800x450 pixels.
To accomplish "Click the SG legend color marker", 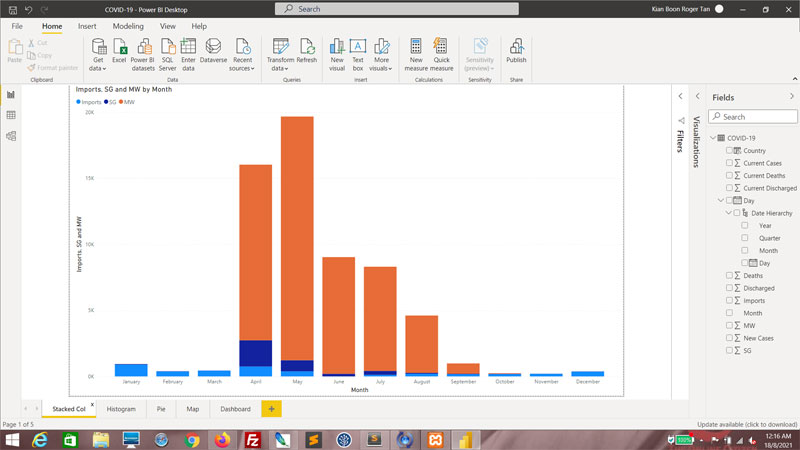I will (x=106, y=102).
